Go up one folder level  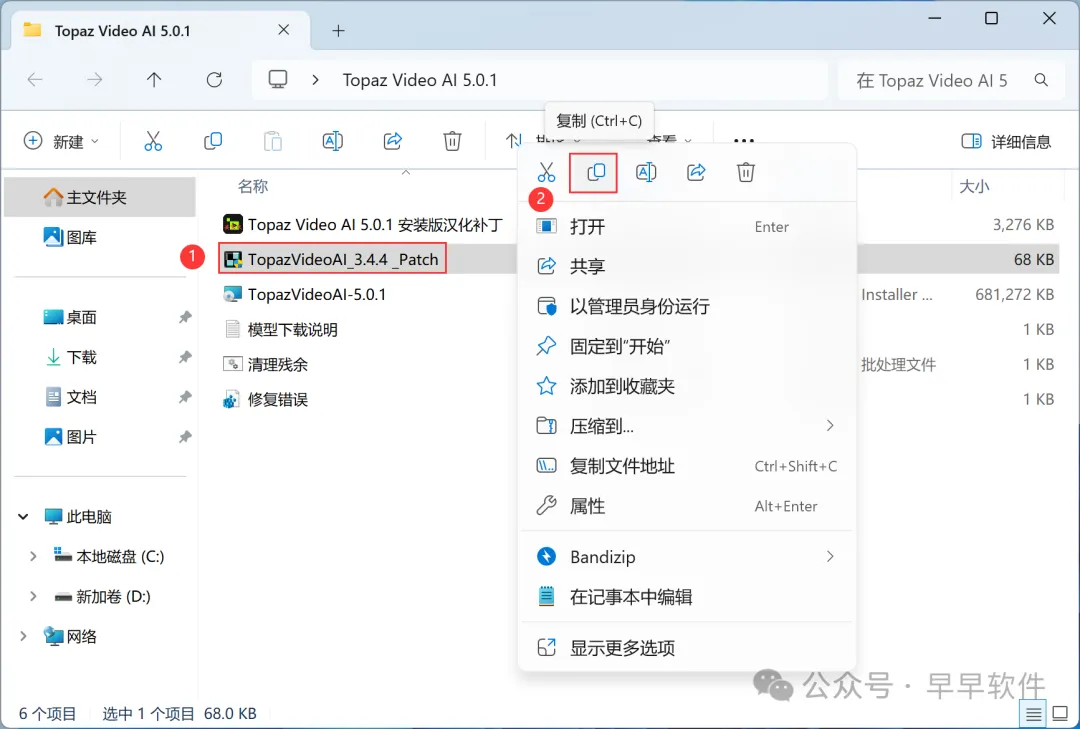tap(154, 80)
